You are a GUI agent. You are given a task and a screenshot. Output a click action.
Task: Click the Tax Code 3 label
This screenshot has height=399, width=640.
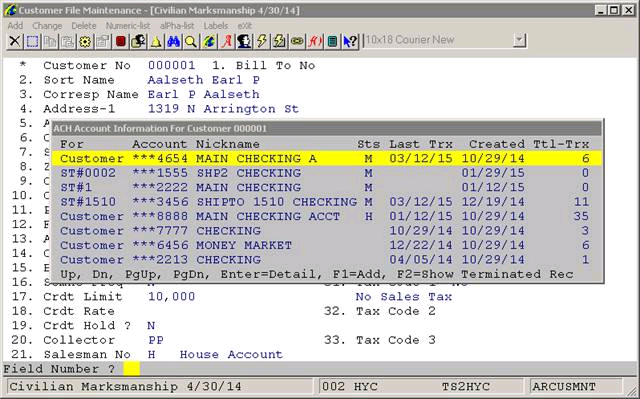pyautogui.click(x=396, y=340)
